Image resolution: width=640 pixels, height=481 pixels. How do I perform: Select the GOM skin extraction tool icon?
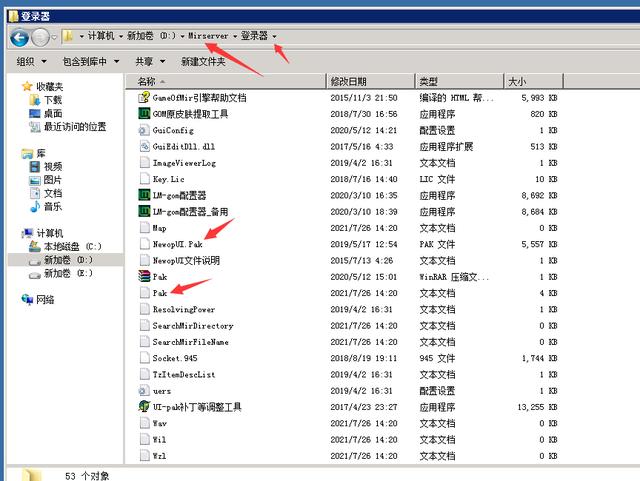[x=144, y=114]
